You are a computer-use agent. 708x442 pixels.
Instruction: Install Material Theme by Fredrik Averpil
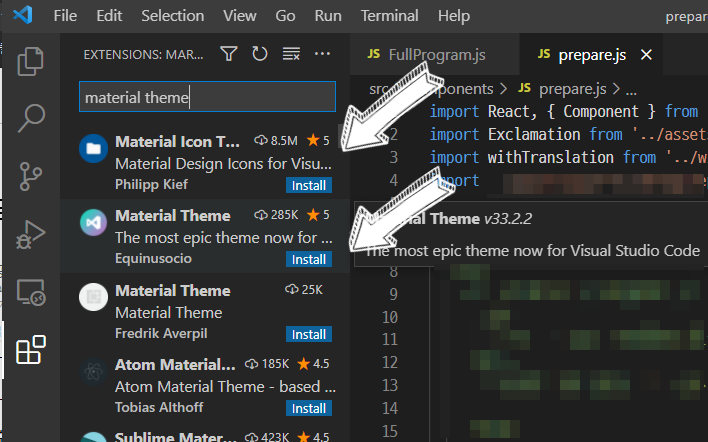coord(309,334)
